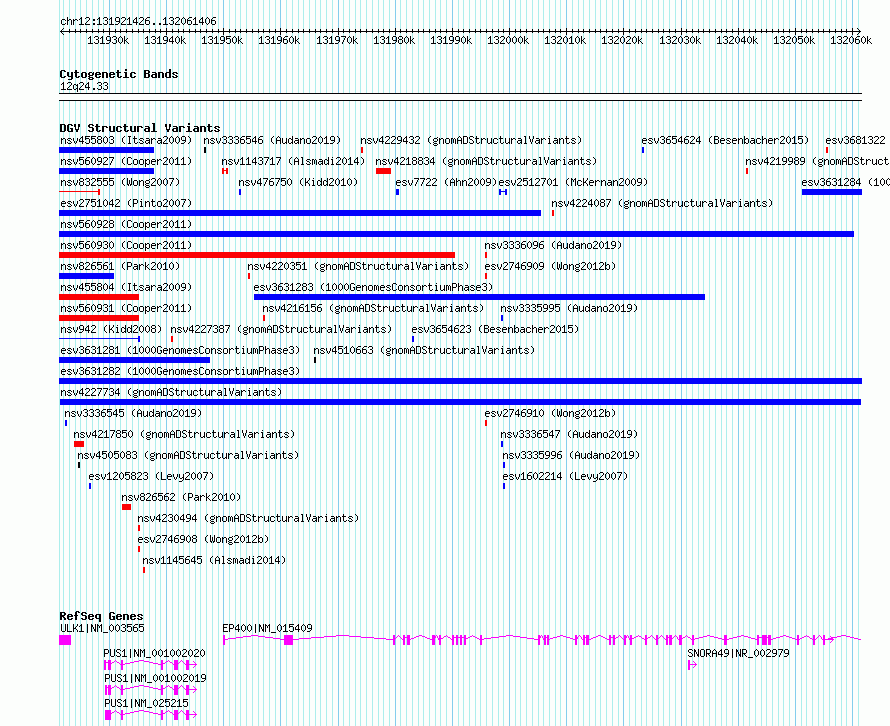Open nsv4224087 gnomAD variant label
This screenshot has width=890, height=726.
[x=662, y=203]
